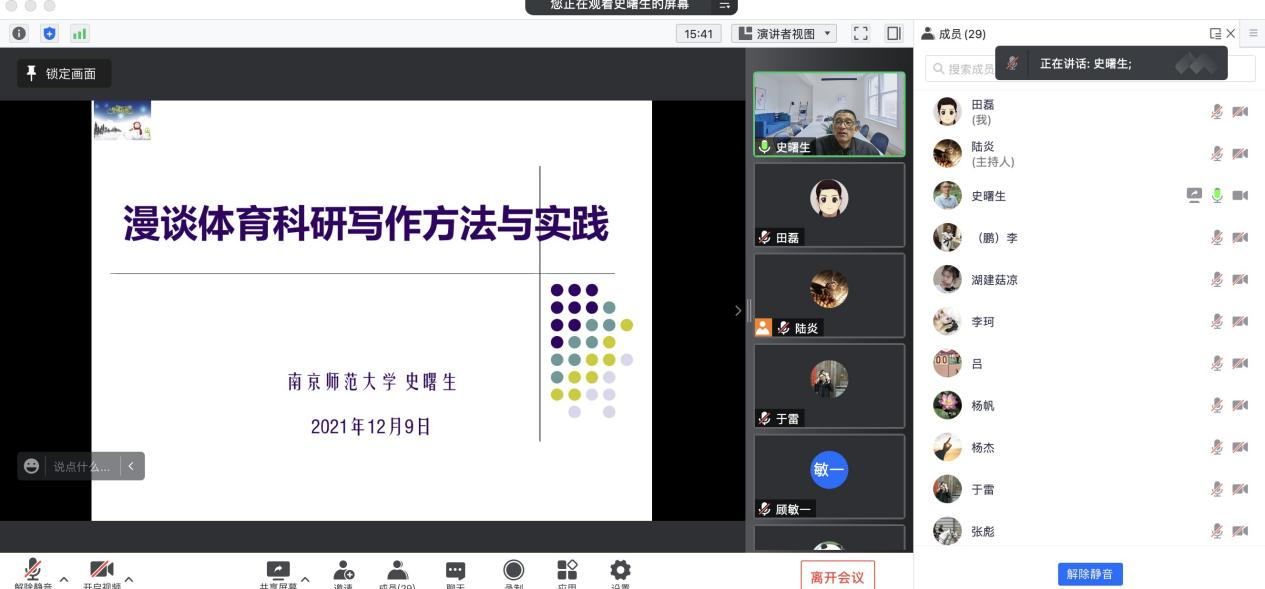
Task: Toggle the side panel layout button
Action: (894, 34)
